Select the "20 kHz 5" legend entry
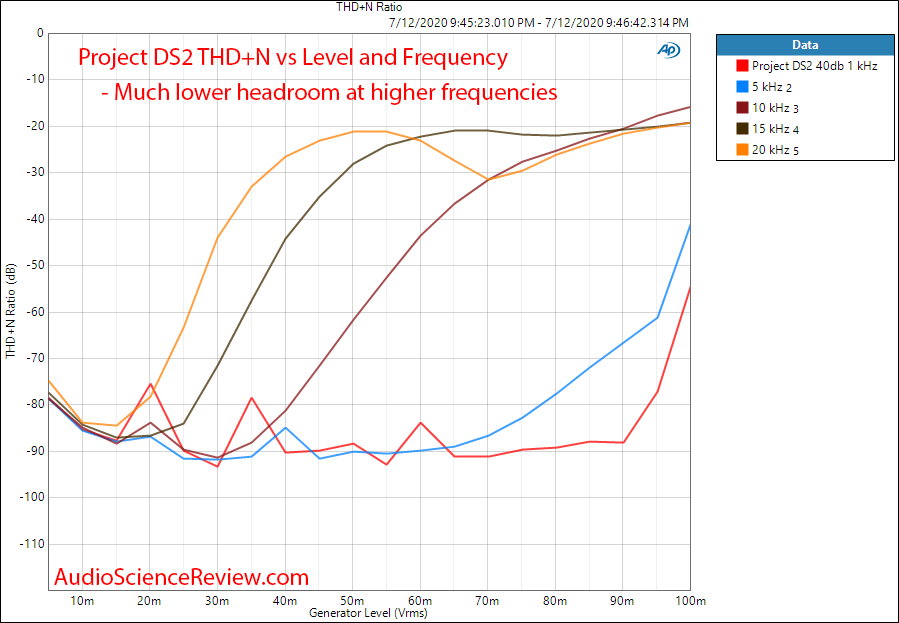This screenshot has height=623, width=899. [x=768, y=150]
